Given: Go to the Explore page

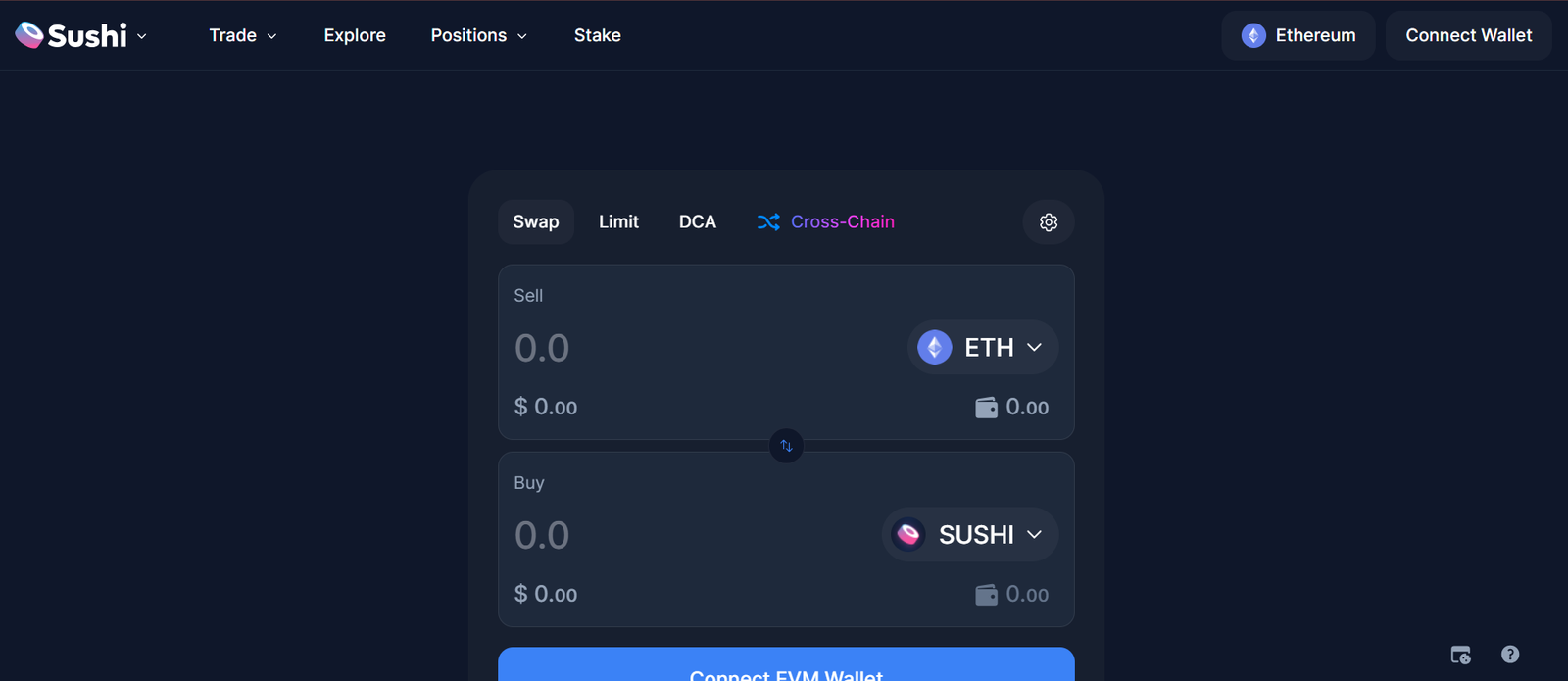Looking at the screenshot, I should pyautogui.click(x=355, y=35).
